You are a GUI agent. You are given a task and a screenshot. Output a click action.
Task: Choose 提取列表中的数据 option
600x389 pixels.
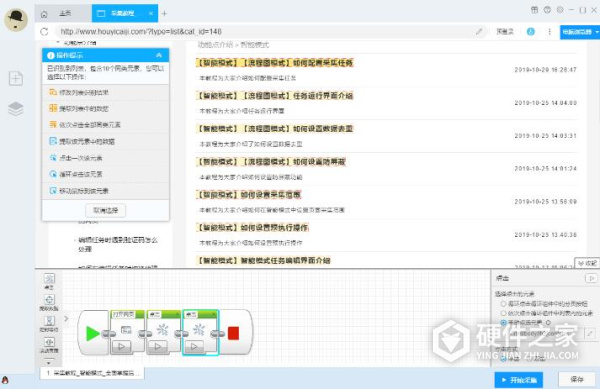[105, 109]
